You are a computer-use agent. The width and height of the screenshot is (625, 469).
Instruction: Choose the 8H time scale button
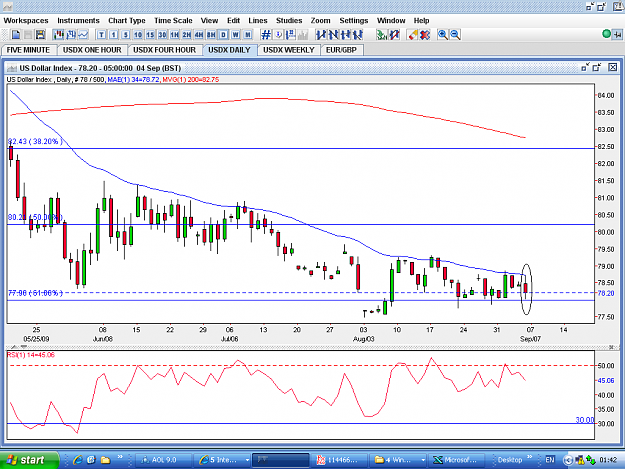(211, 35)
